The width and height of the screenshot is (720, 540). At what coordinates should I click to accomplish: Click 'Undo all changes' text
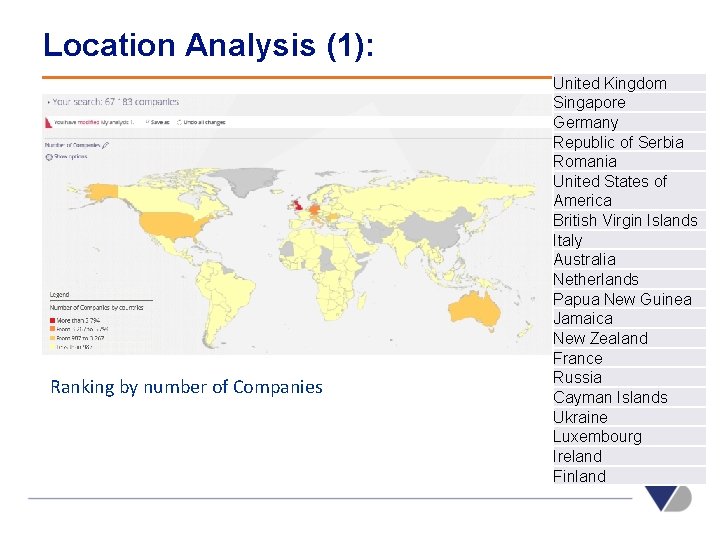204,122
